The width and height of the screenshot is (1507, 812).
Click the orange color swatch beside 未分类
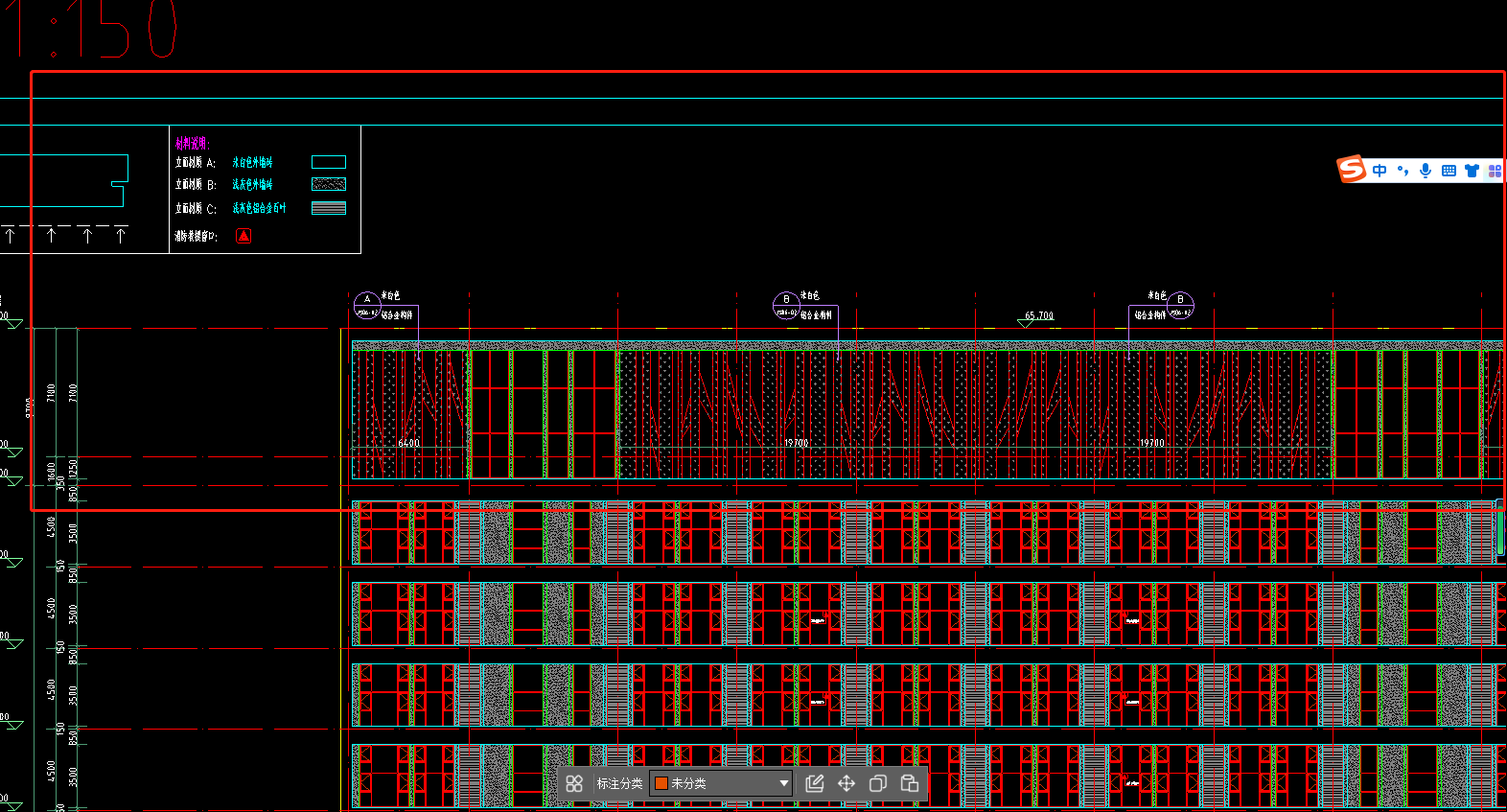661,783
